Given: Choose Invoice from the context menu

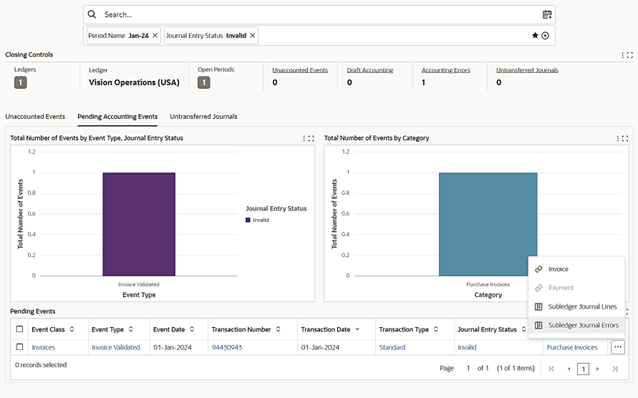Looking at the screenshot, I should [576, 269].
